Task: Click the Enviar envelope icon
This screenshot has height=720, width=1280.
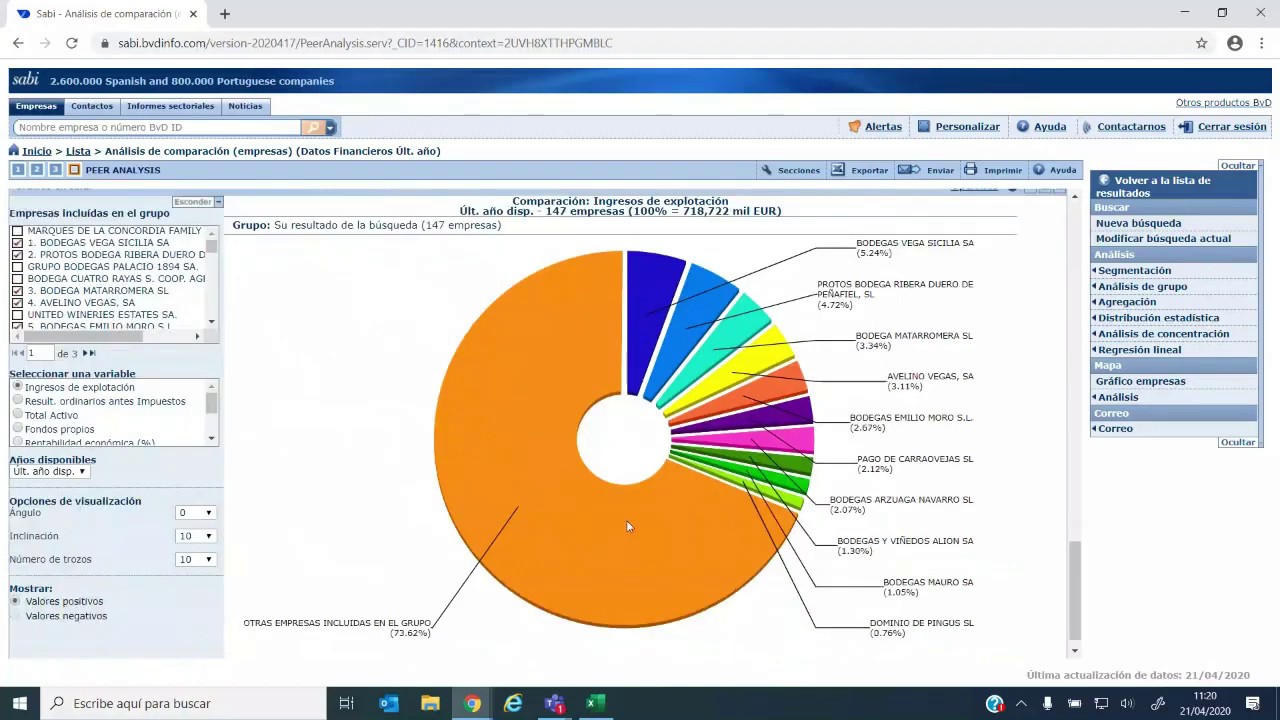Action: tap(908, 170)
